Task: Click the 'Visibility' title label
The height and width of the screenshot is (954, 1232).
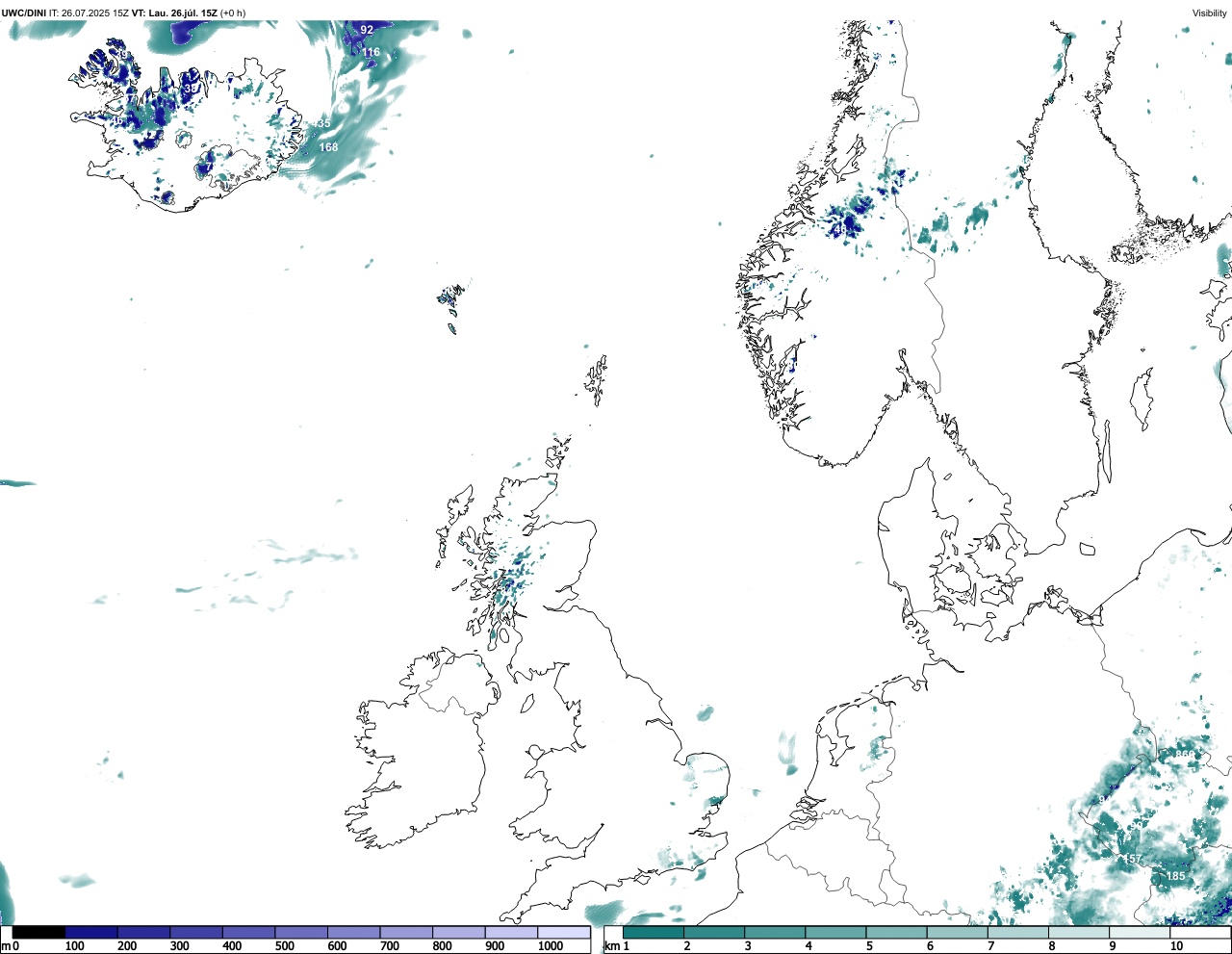Action: pyautogui.click(x=1209, y=13)
